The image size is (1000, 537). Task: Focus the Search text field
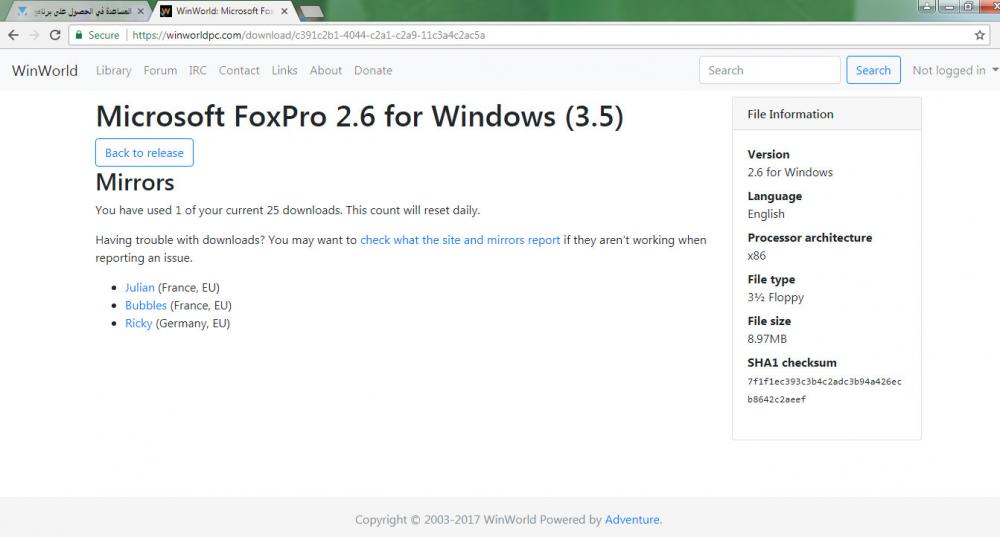[770, 70]
